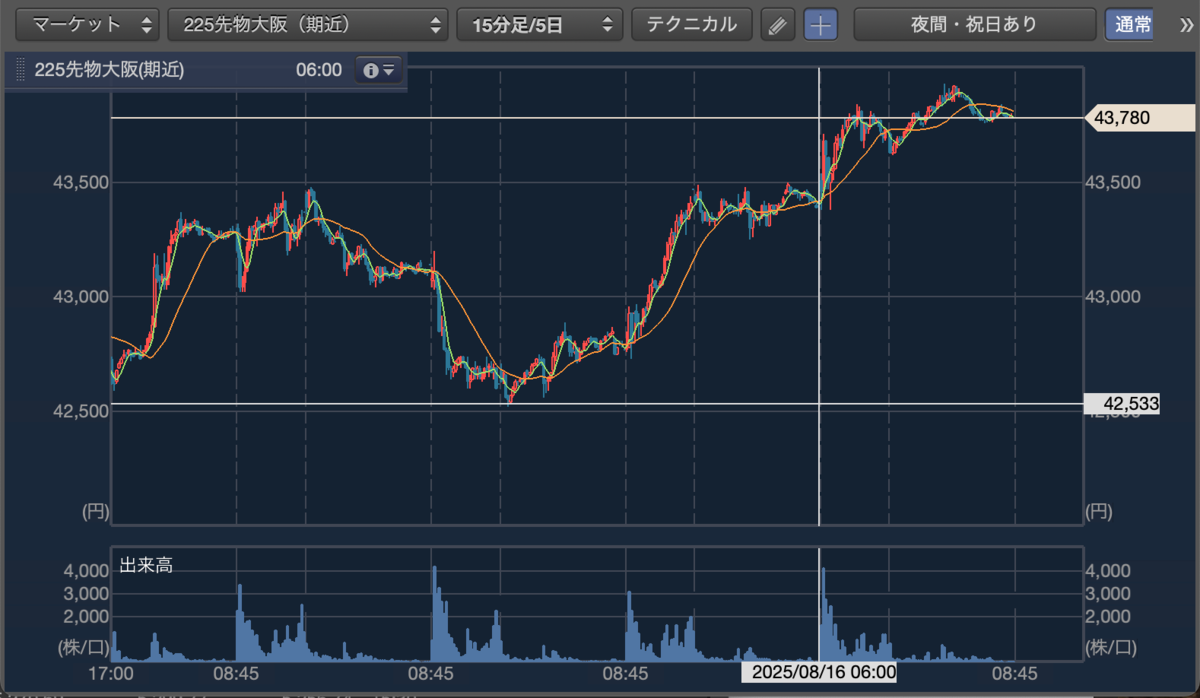Screen dimensions: 1200x698
Task: Click the 2025/08/16 06:00 date label
Action: 818,671
